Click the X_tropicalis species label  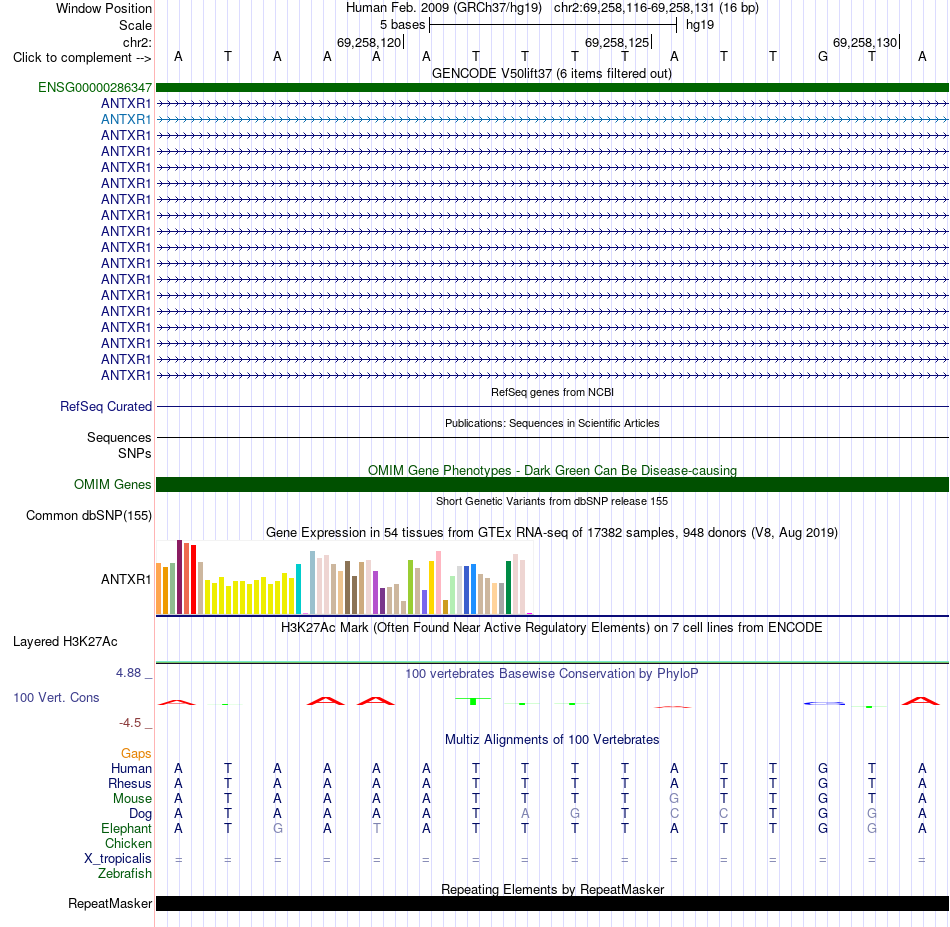pyautogui.click(x=118, y=859)
